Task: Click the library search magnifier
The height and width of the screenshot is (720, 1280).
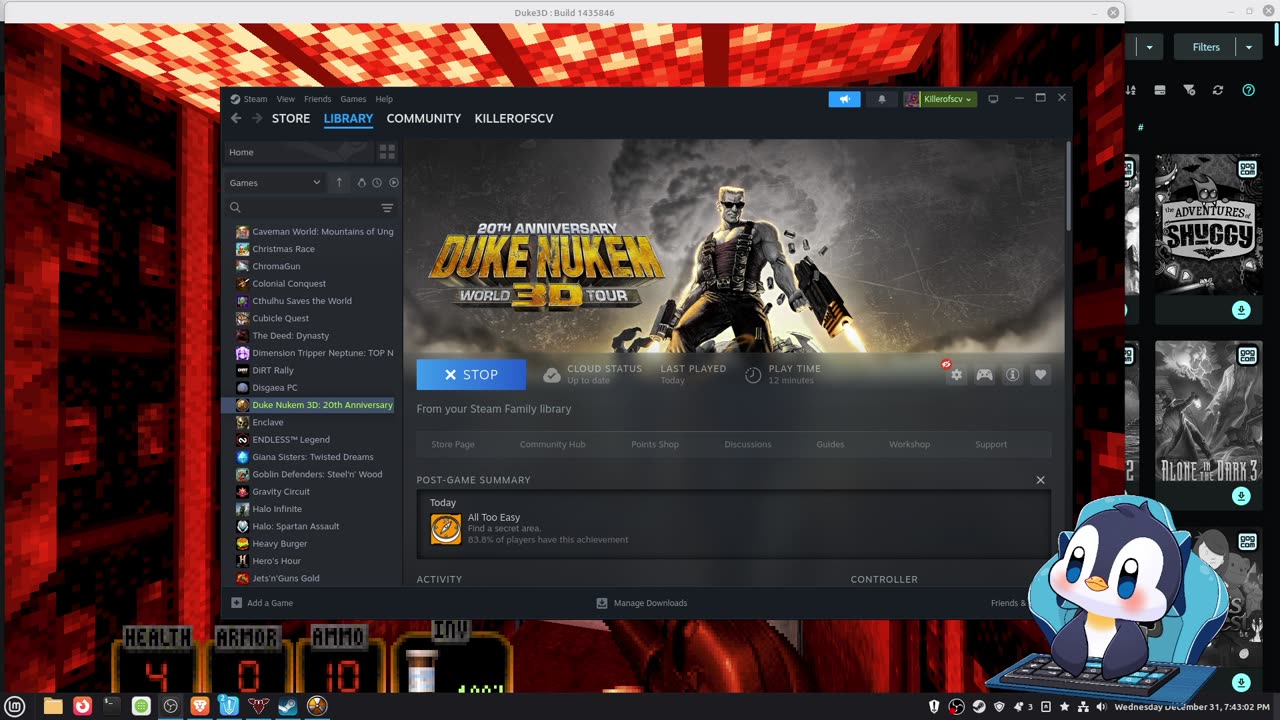Action: (x=235, y=208)
